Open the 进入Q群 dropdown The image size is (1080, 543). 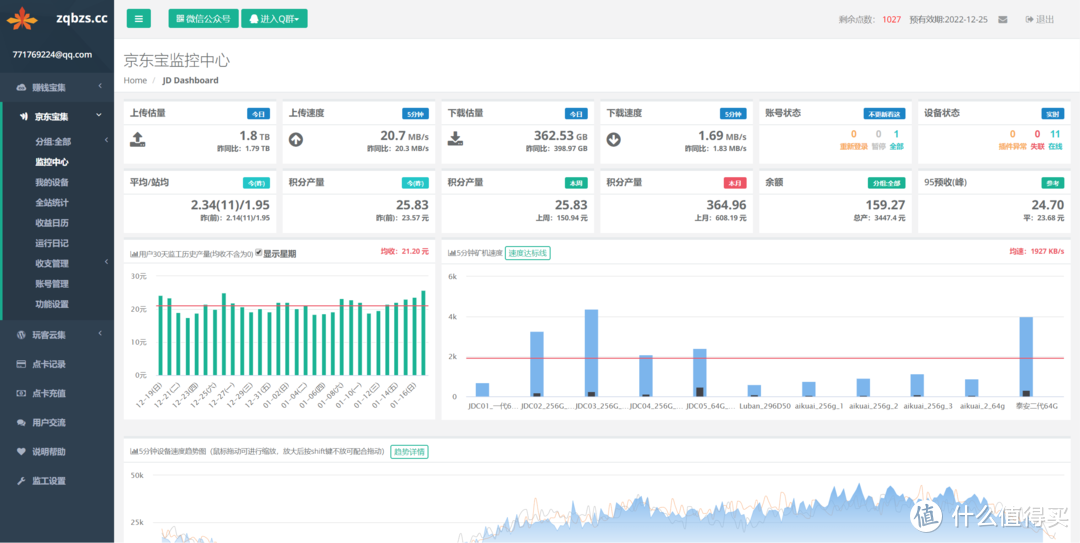(x=274, y=18)
